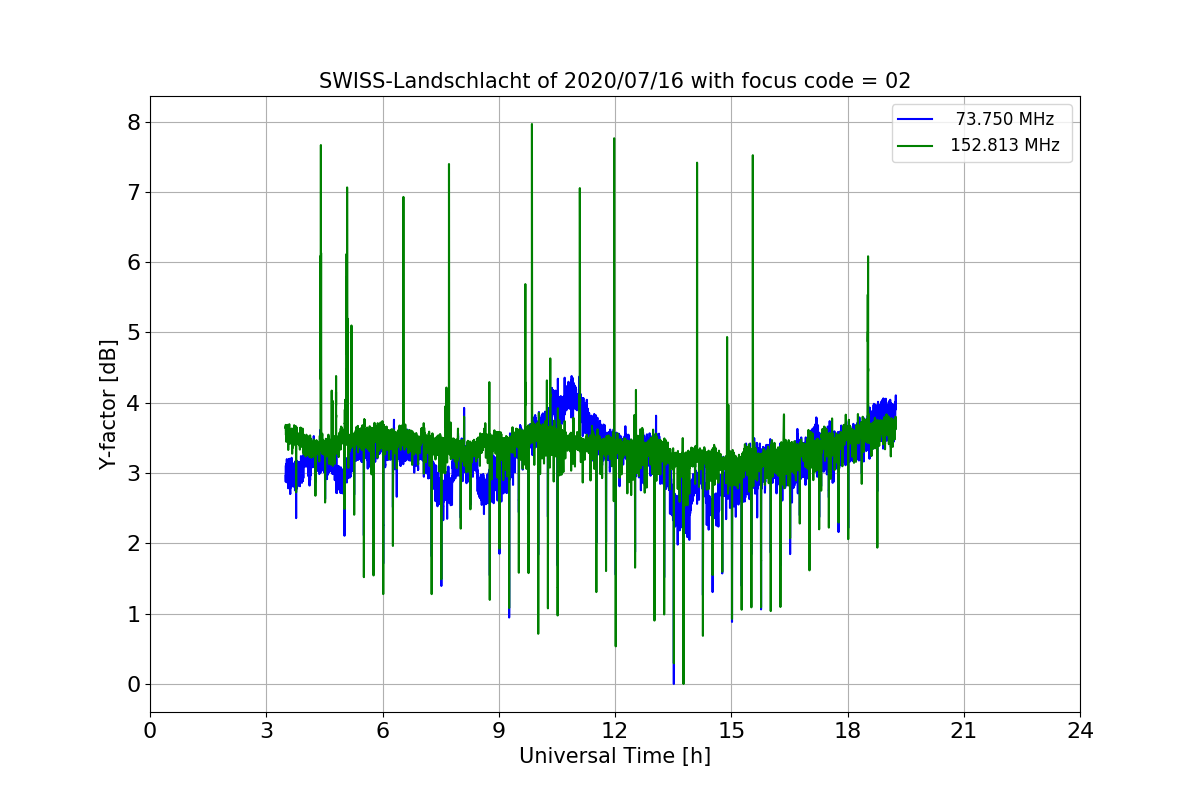
Task: Select the 73.750 MHz legend label
Action: coord(1005,119)
